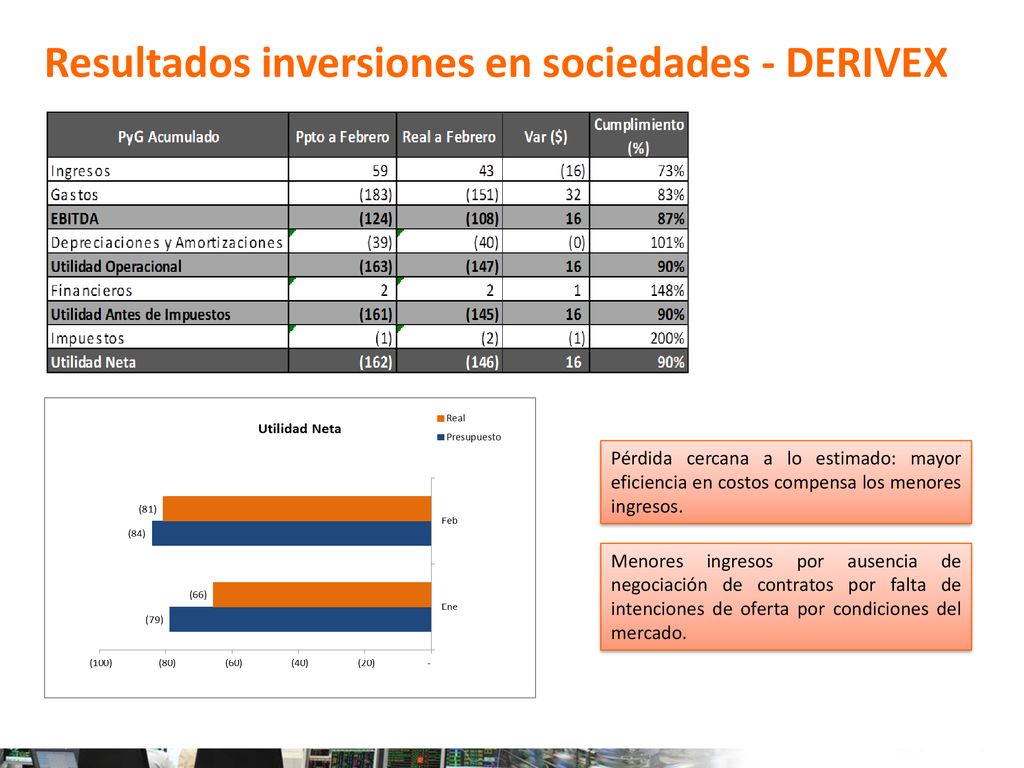This screenshot has width=1024, height=768.
Task: Select the 'Var ($)' column header
Action: pos(546,136)
